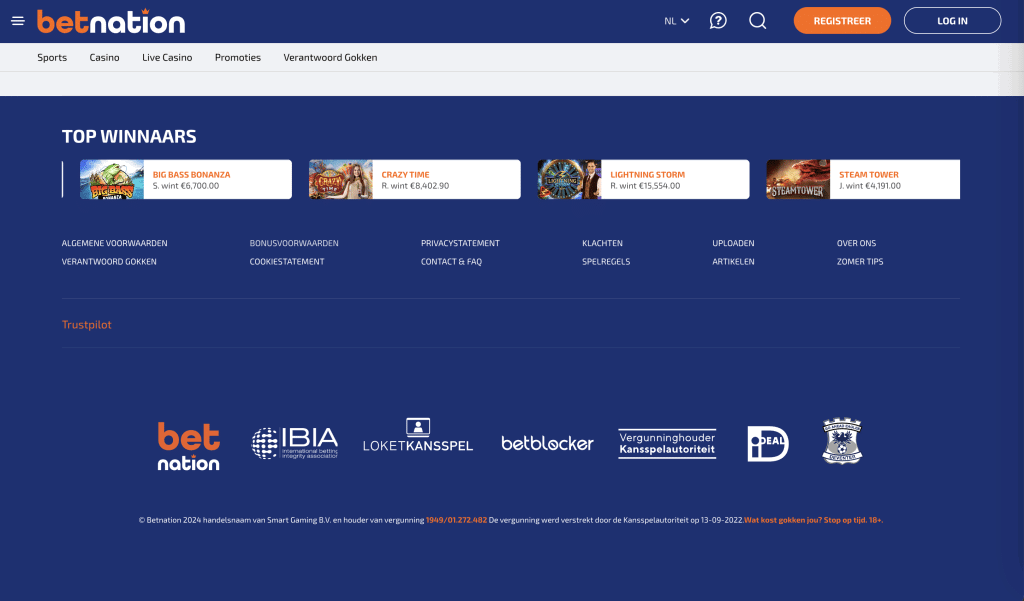This screenshot has height=601, width=1024.
Task: Select the Steam Tower winner title
Action: tap(869, 174)
